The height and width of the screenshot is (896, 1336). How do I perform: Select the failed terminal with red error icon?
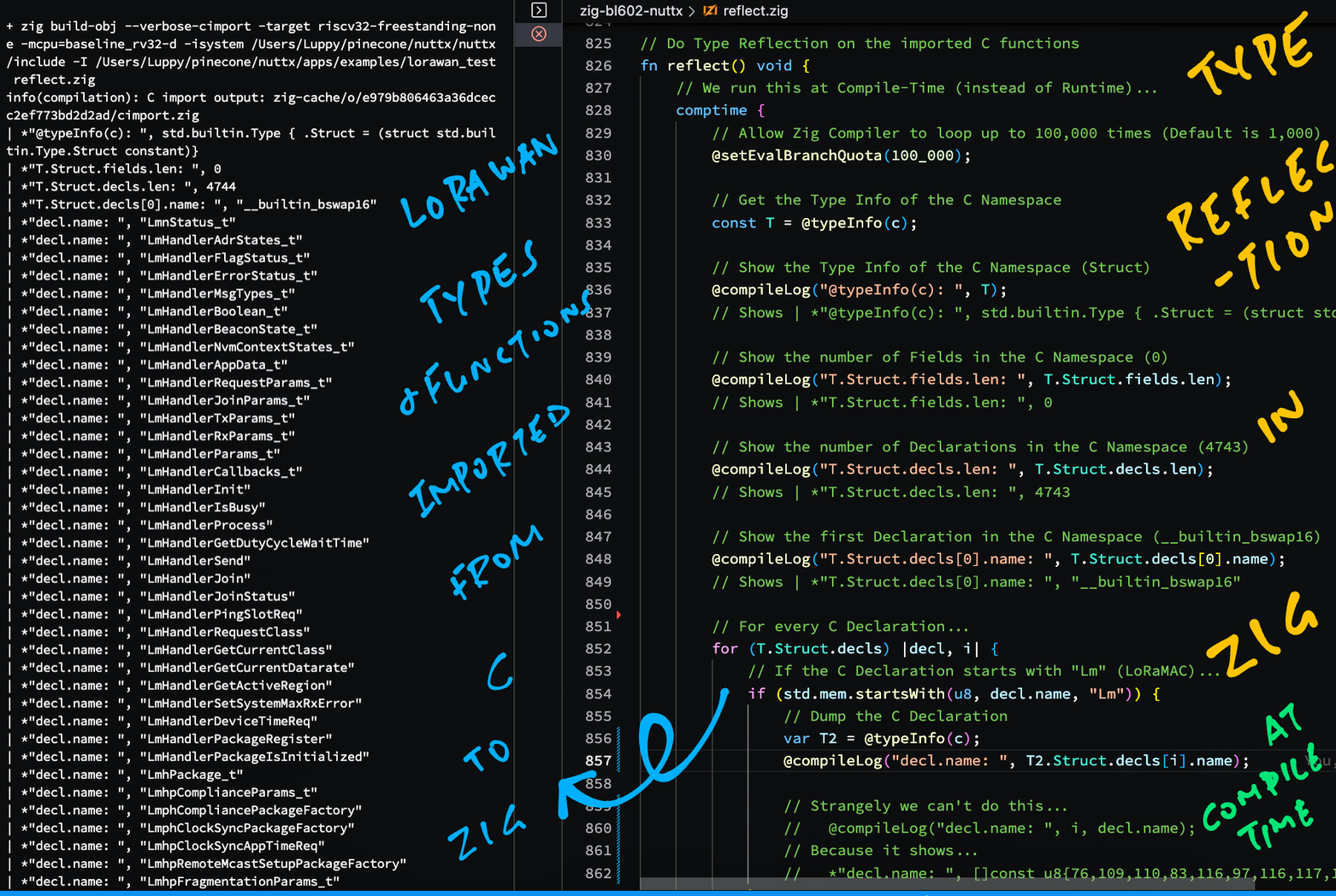[539, 34]
